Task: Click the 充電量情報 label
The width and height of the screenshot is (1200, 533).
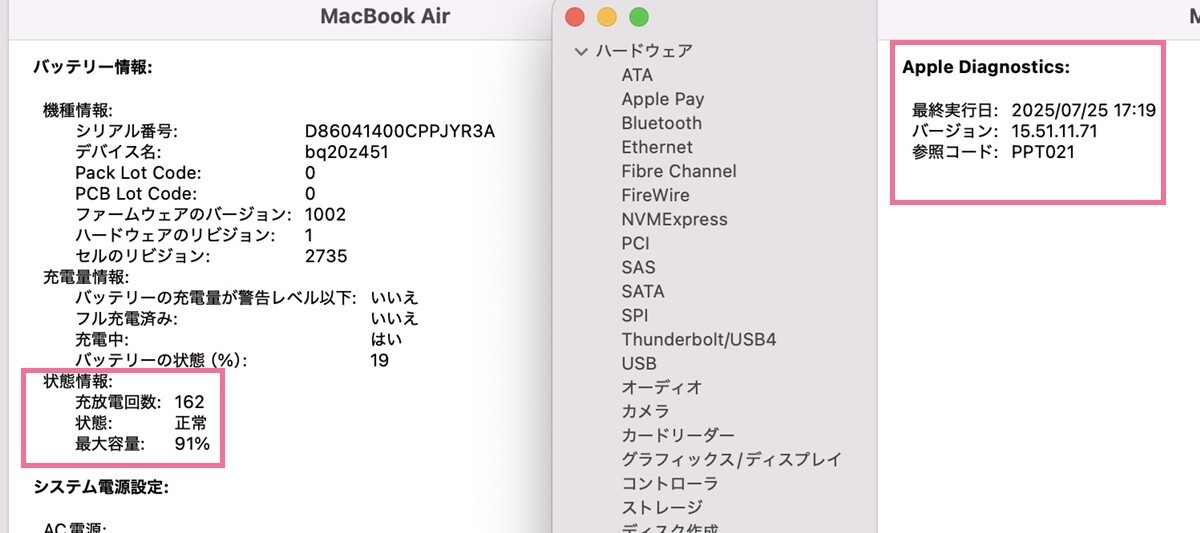Action: tap(85, 277)
